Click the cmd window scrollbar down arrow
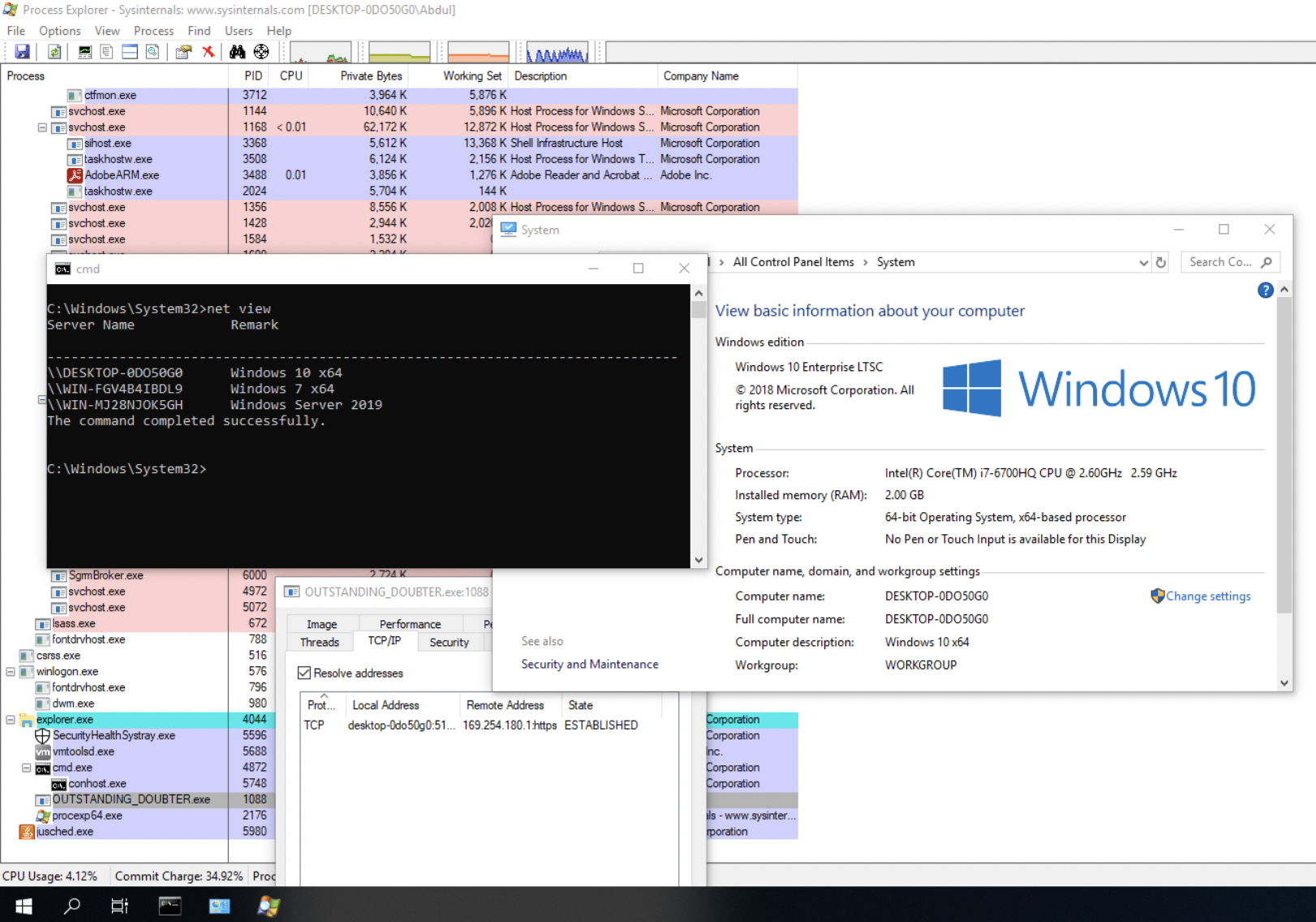Screen dimensions: 1316x922 (x=699, y=560)
